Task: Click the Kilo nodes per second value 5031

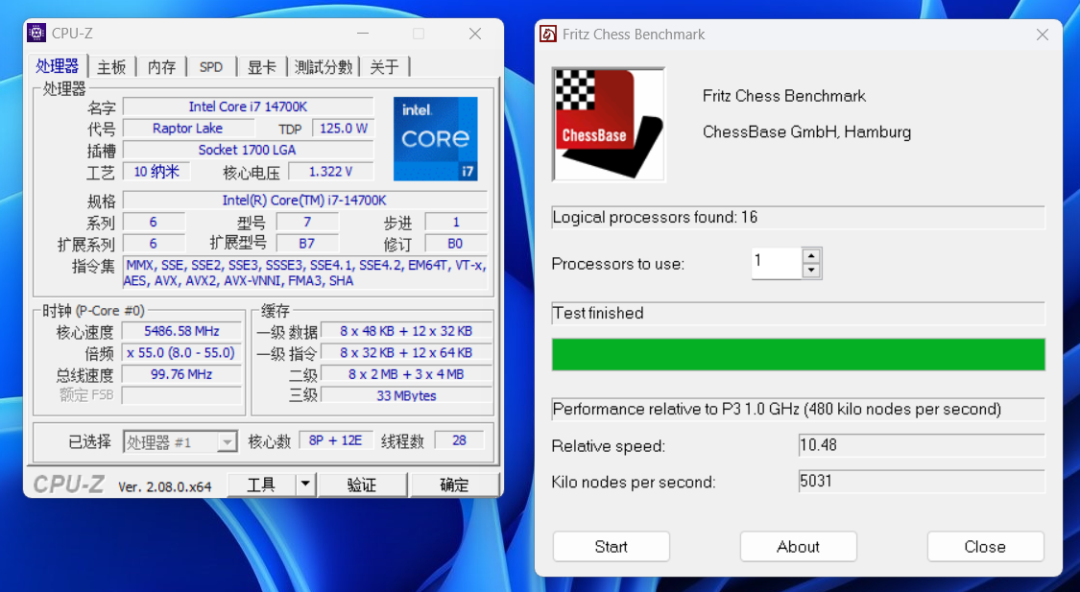Action: pyautogui.click(x=922, y=481)
